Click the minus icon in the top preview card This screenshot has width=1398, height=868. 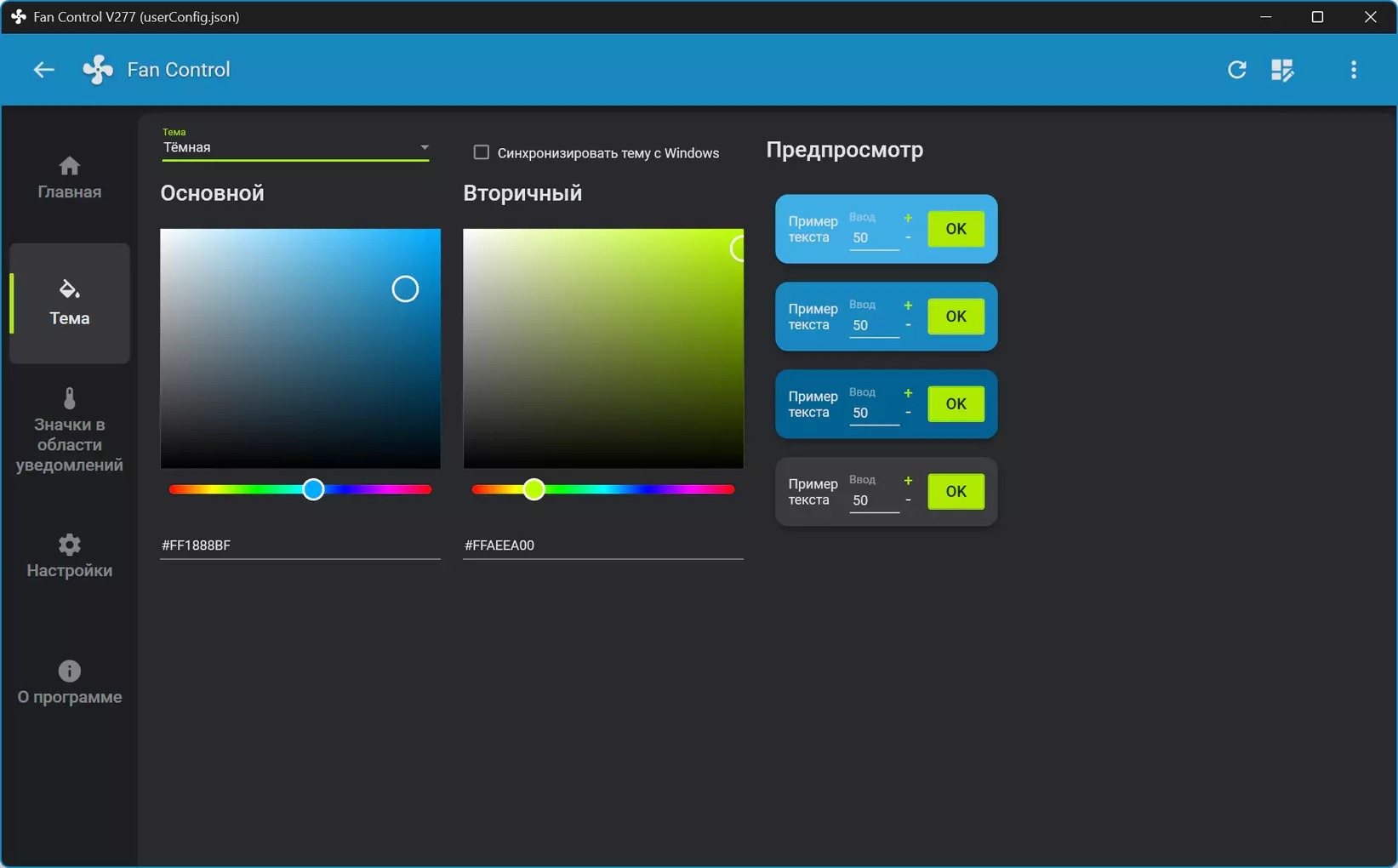tap(908, 237)
